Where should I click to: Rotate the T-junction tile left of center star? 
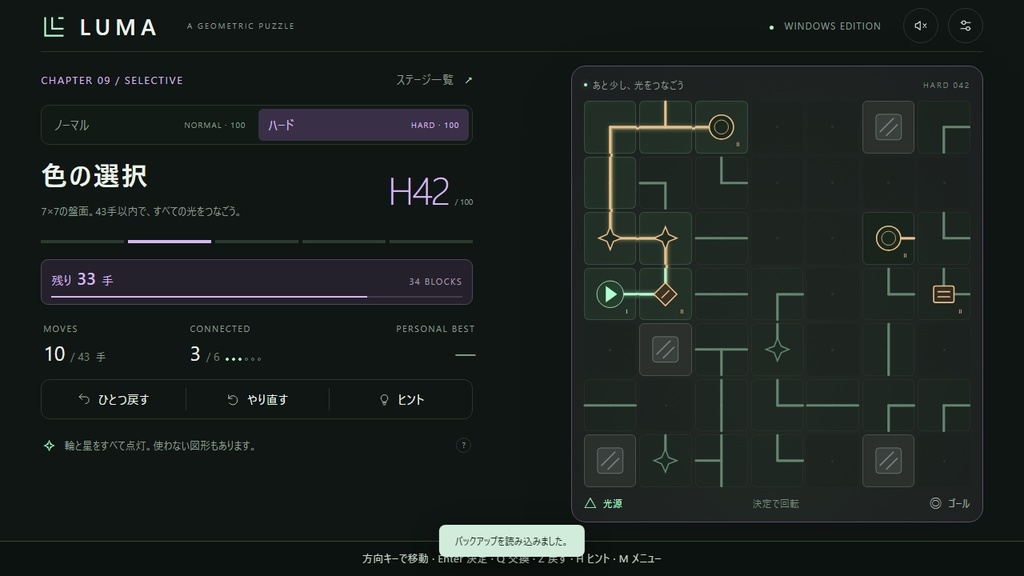click(721, 349)
